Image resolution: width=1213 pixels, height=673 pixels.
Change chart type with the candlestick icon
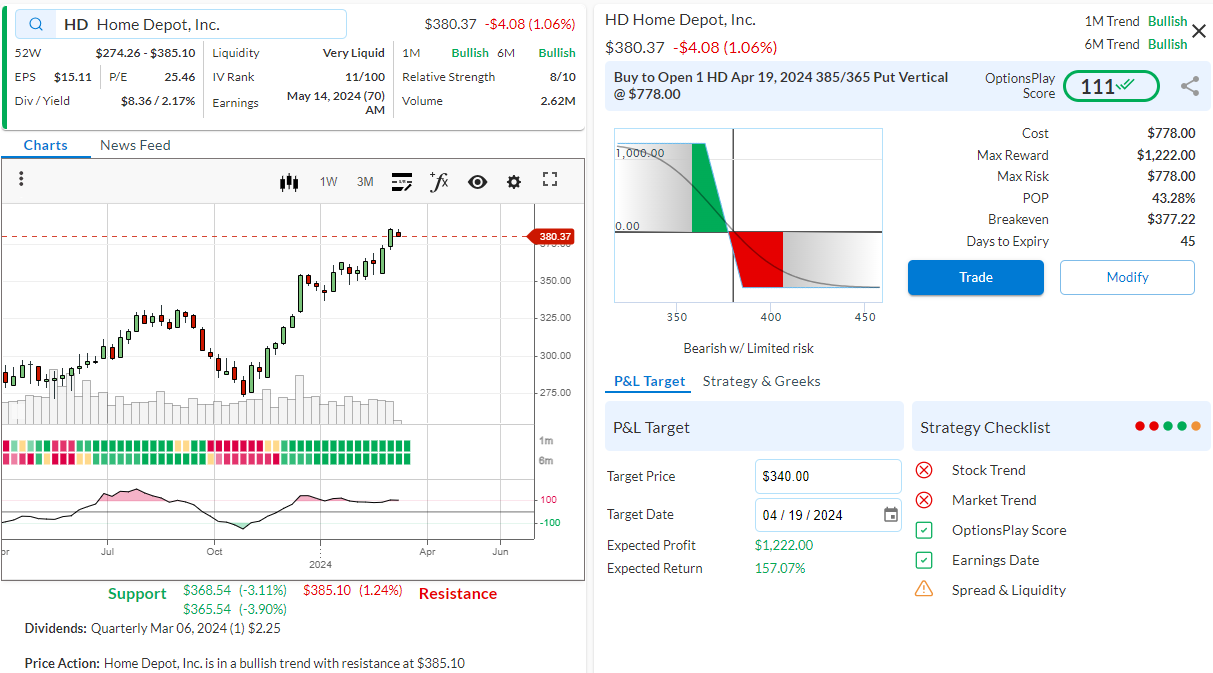290,182
